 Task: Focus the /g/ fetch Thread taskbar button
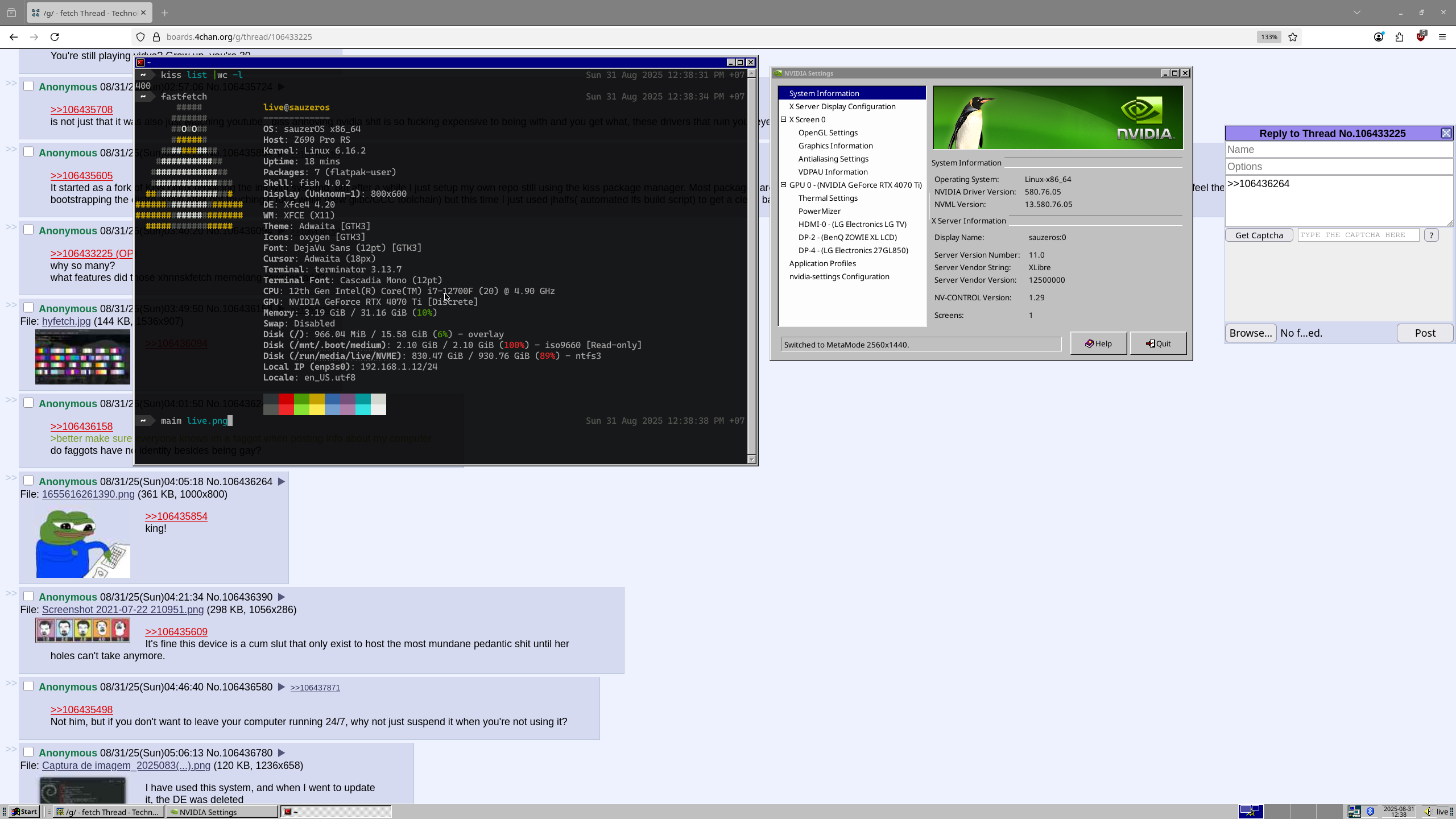(x=108, y=812)
